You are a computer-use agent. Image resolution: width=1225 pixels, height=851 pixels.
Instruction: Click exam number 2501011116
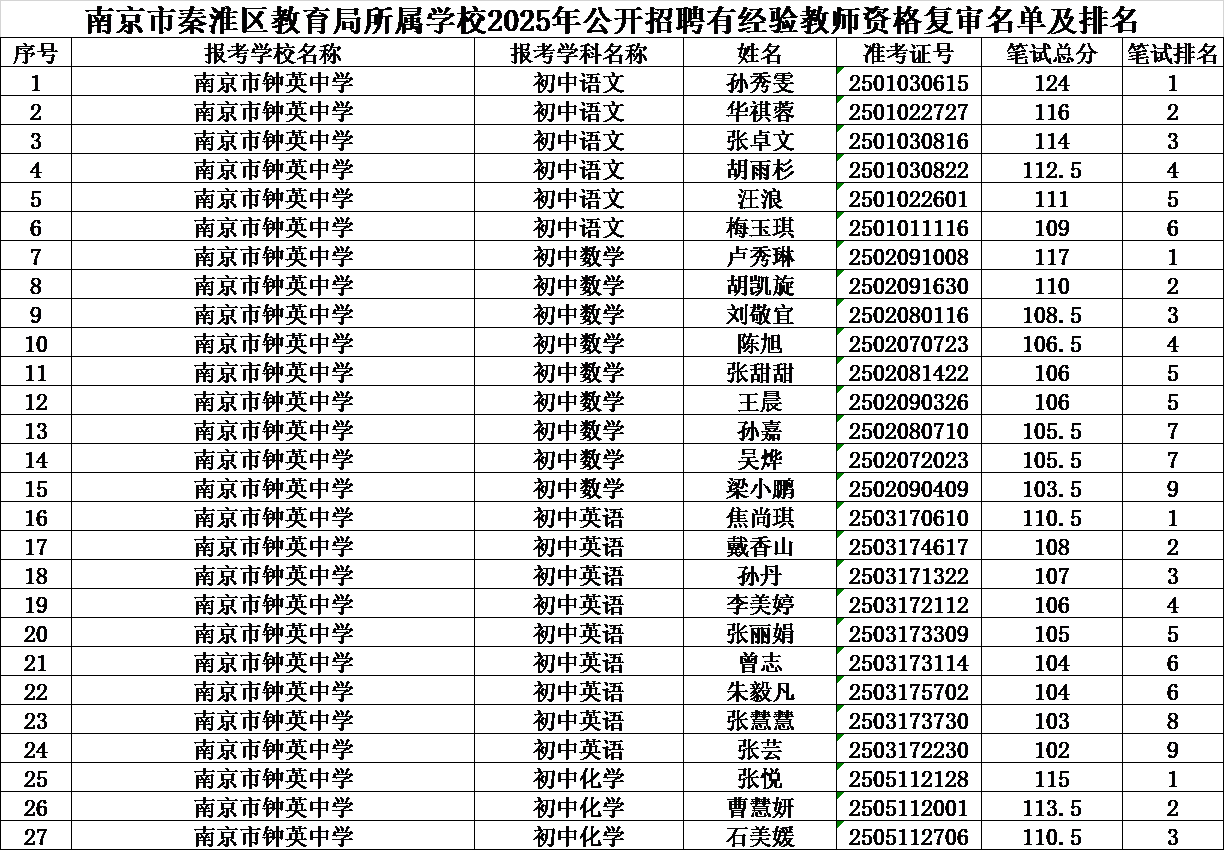point(908,229)
